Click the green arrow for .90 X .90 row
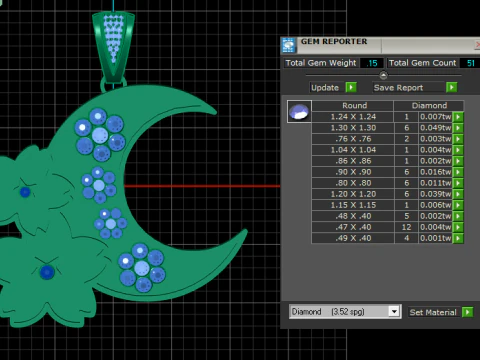Screen dimensions: 480x360 458,172
